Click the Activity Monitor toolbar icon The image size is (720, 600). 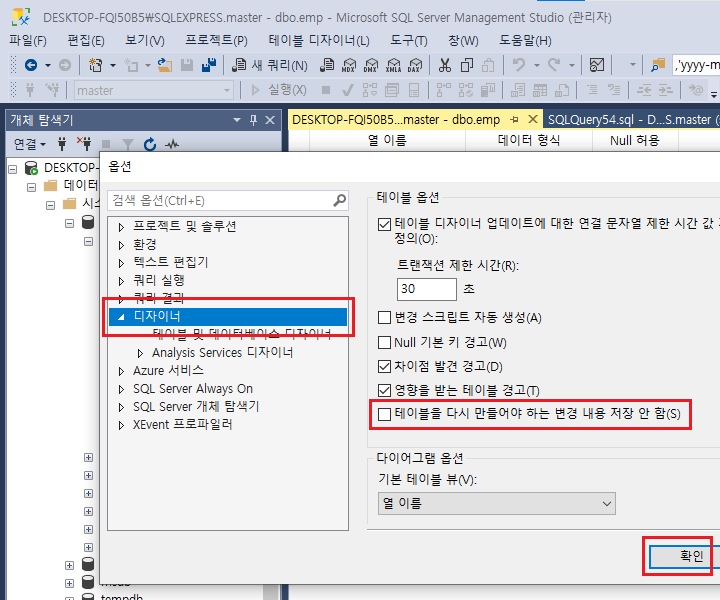pos(596,65)
